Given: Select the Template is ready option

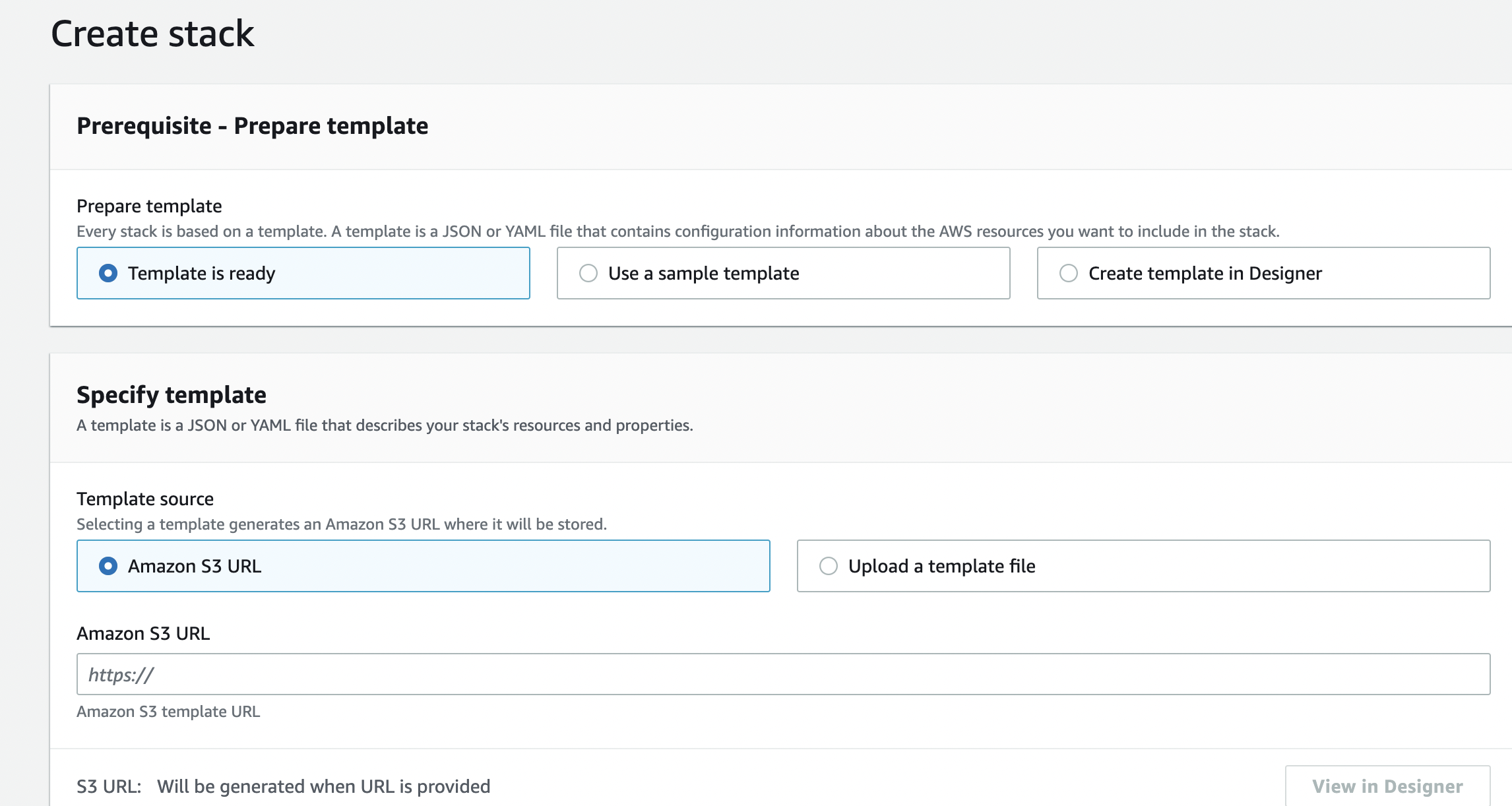Looking at the screenshot, I should [303, 273].
